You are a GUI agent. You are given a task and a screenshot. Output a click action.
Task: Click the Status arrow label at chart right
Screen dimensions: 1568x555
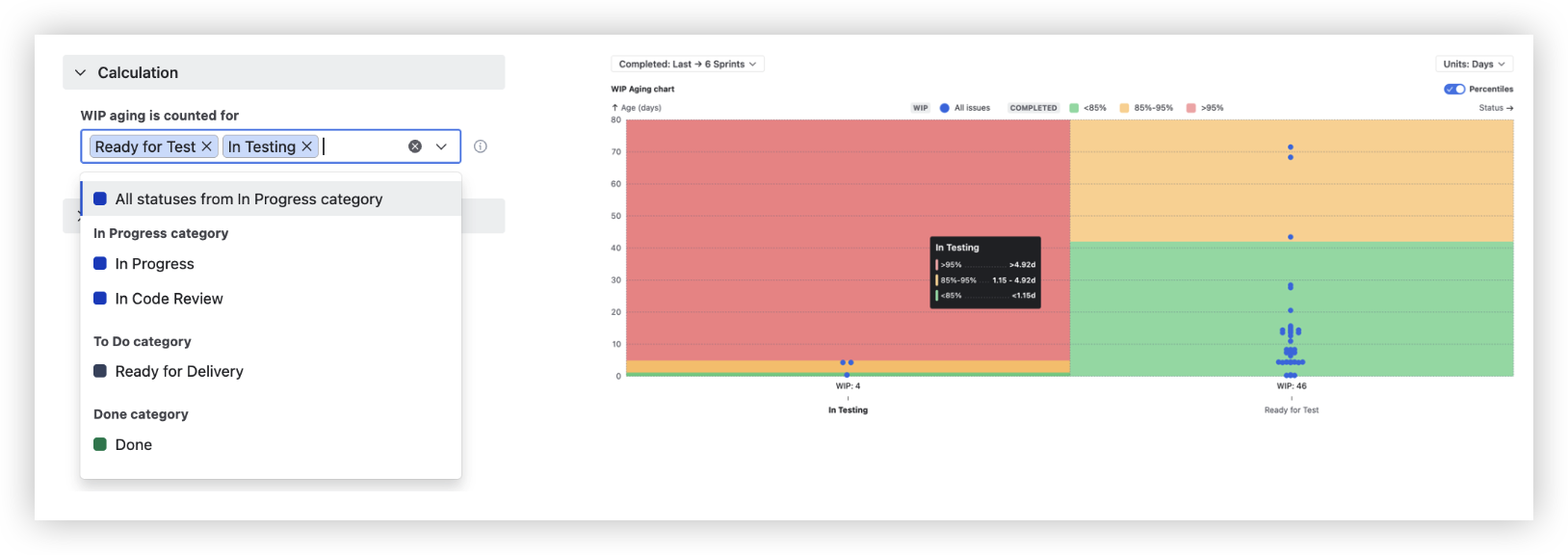pos(1496,108)
